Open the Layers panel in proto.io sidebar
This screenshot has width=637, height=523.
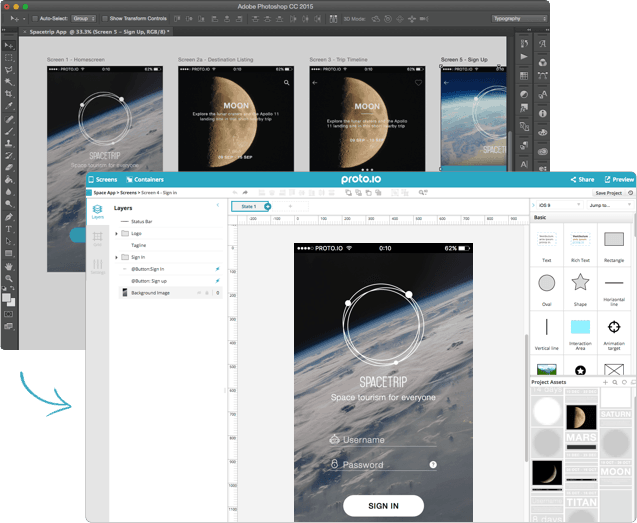pyautogui.click(x=98, y=211)
